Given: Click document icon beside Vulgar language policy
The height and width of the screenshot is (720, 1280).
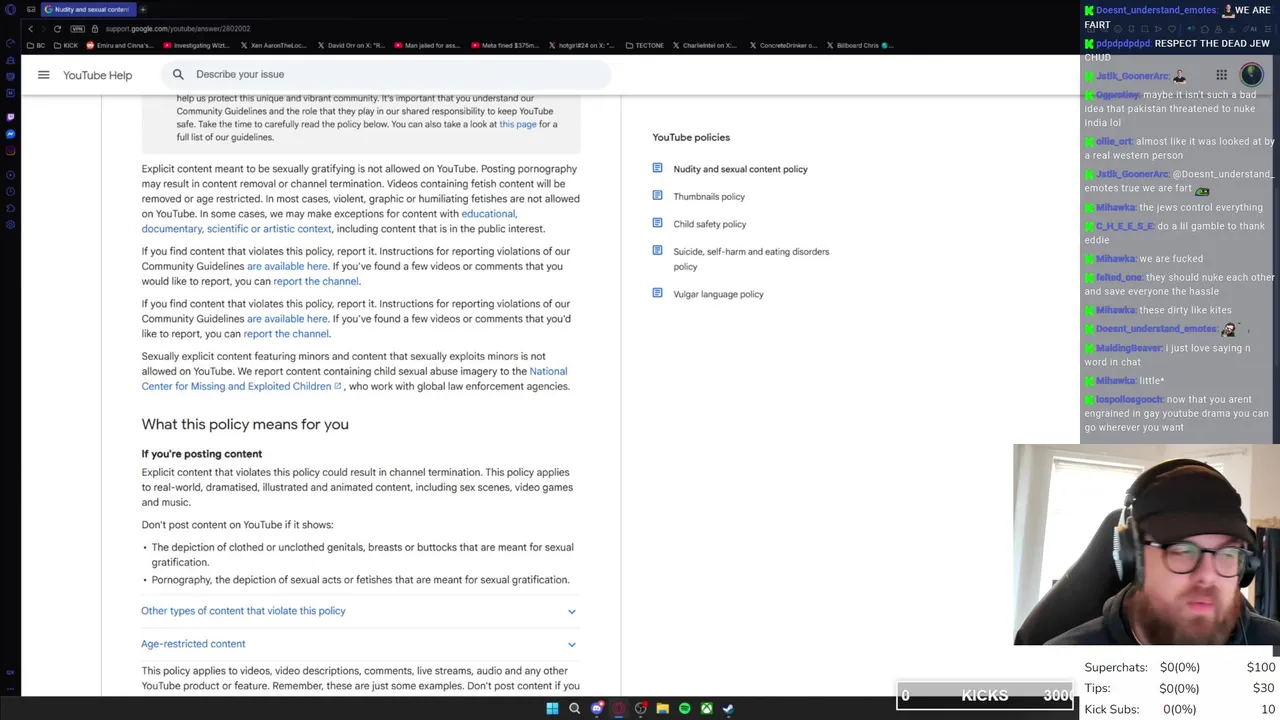Looking at the screenshot, I should tap(657, 293).
